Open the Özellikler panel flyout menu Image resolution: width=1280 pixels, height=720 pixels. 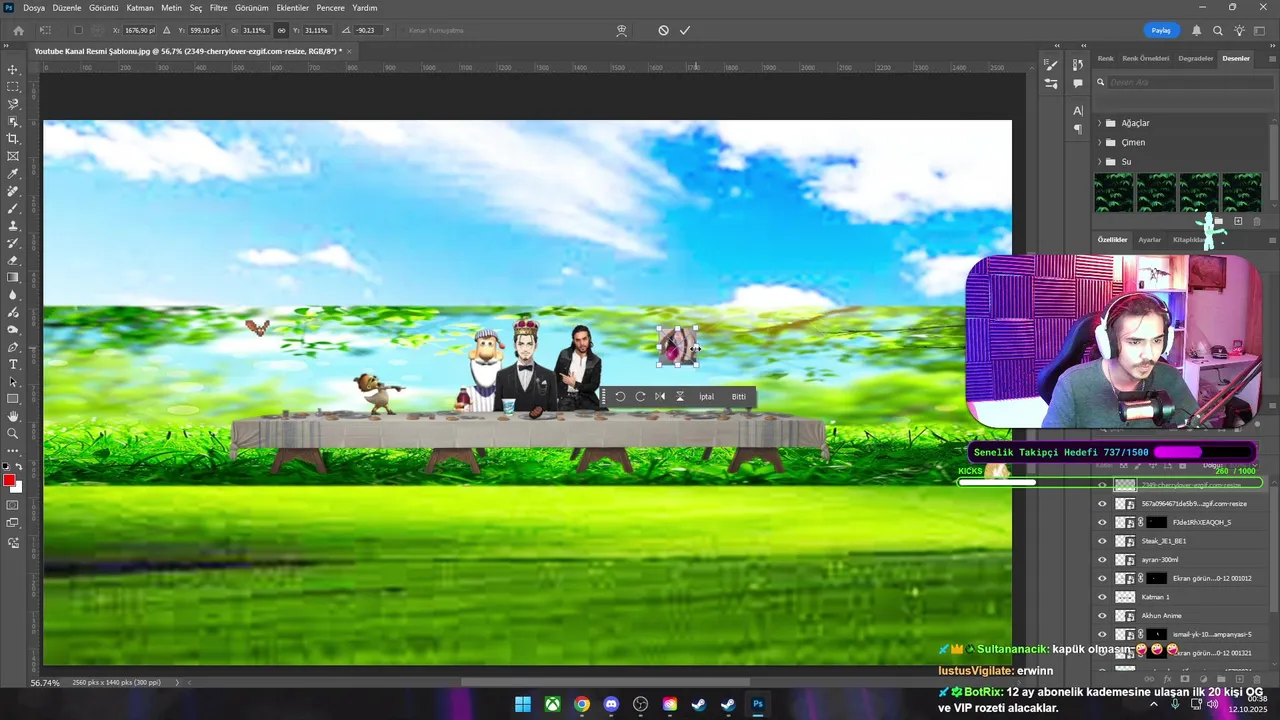(1271, 240)
